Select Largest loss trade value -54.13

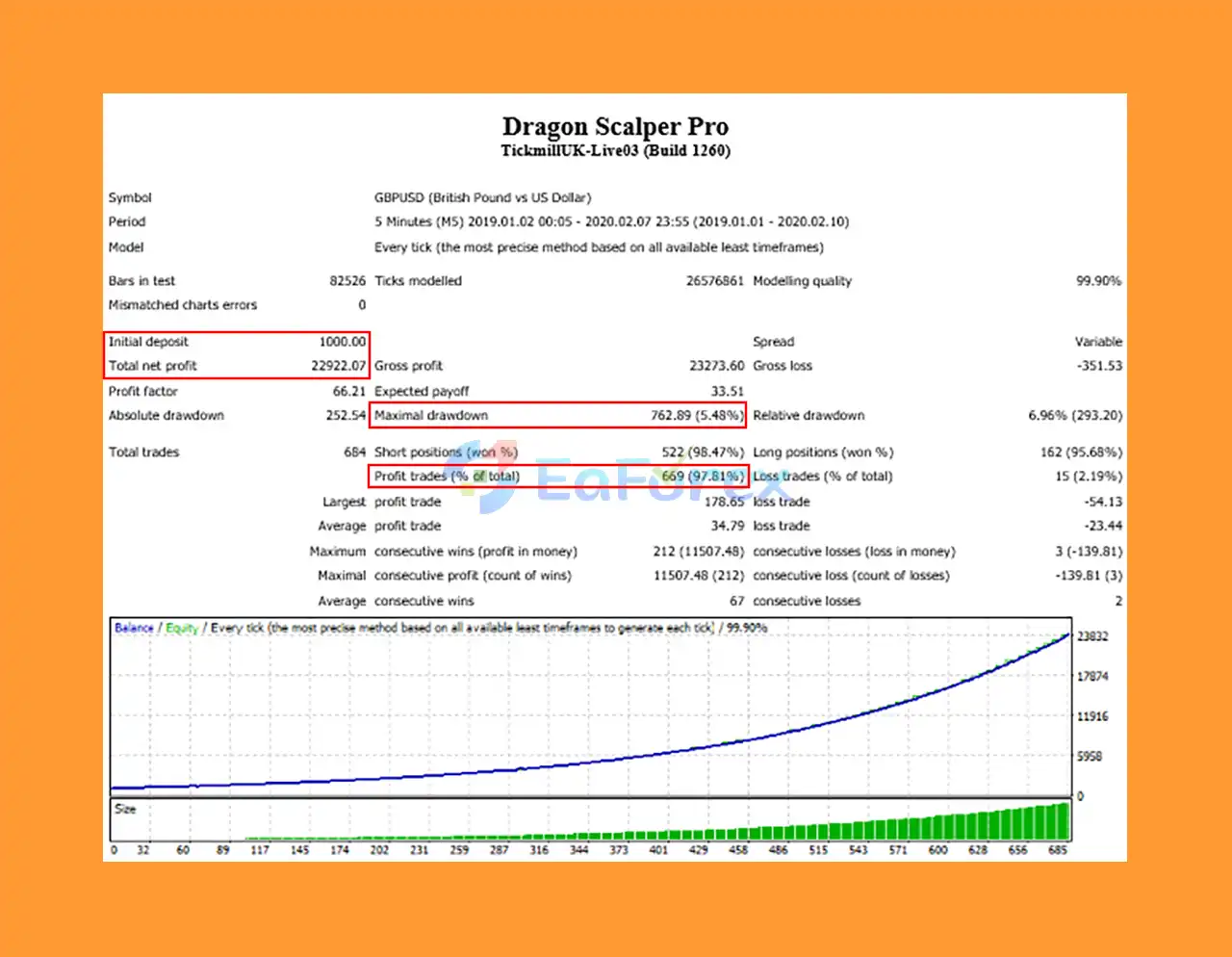pyautogui.click(x=1103, y=503)
